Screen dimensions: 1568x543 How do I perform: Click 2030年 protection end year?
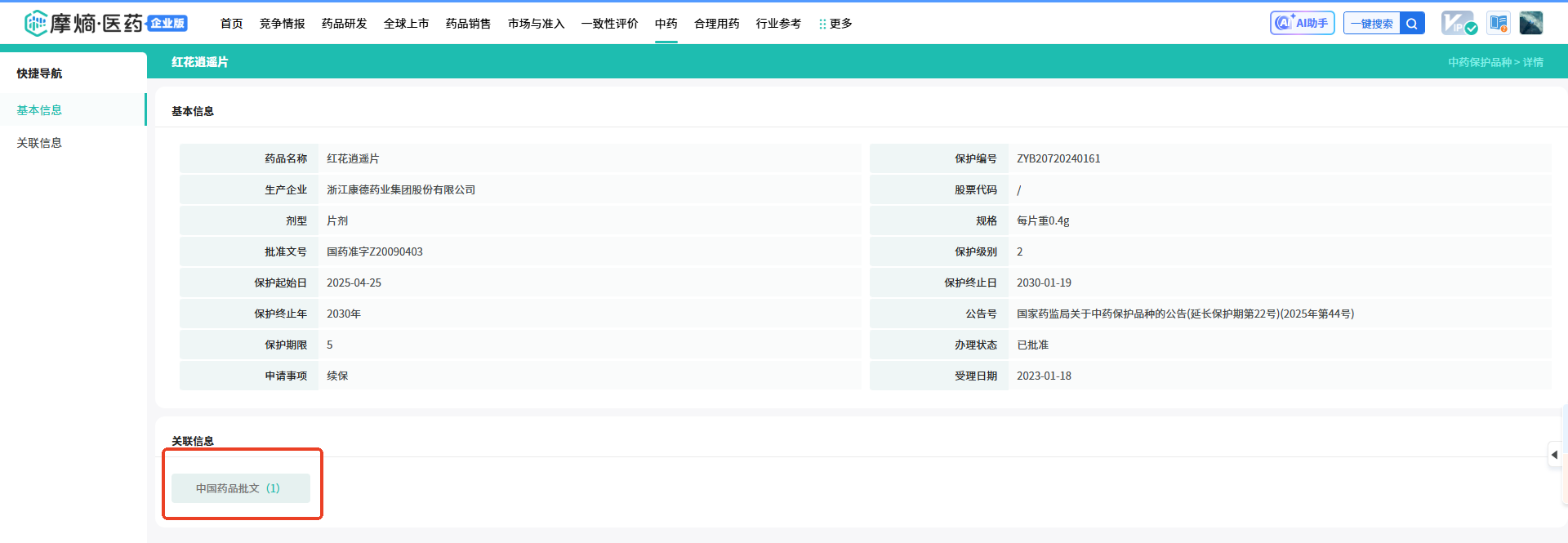point(344,314)
